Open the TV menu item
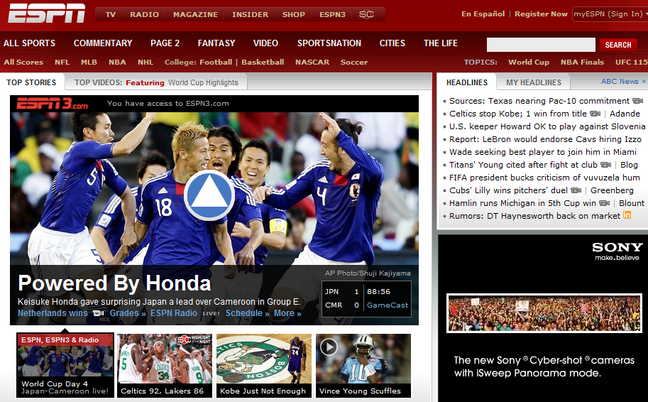The width and height of the screenshot is (648, 402). [110, 14]
